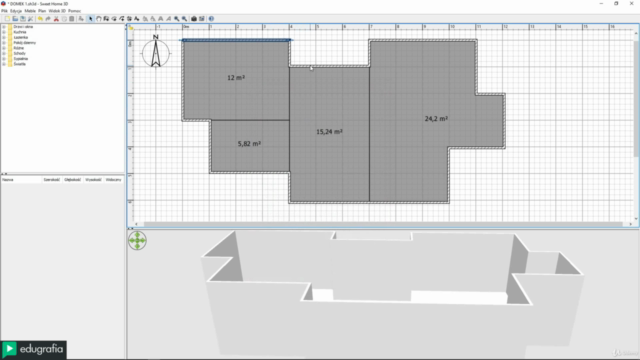Choose the Create dimensions tool

point(129,19)
